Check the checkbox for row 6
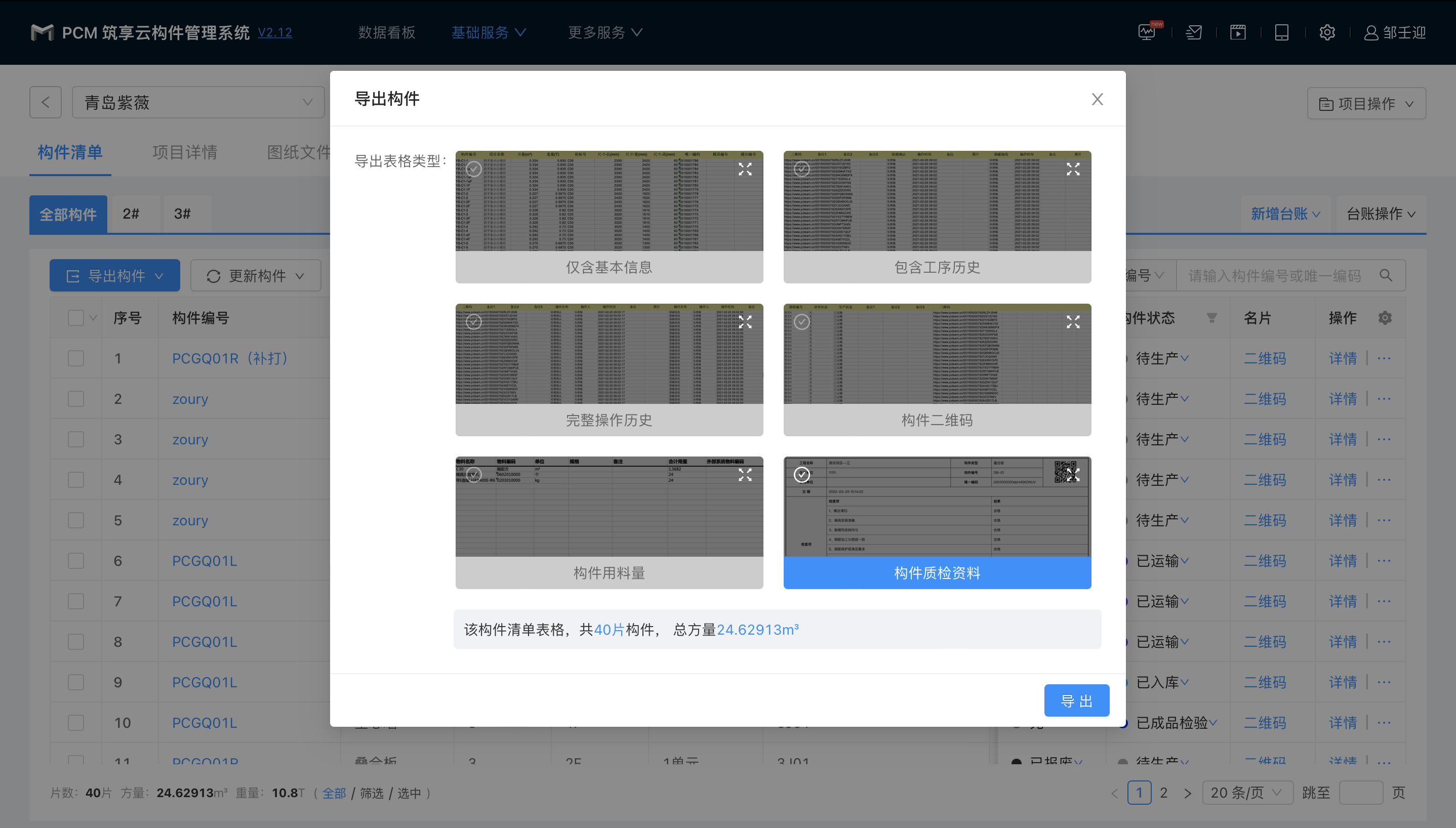The height and width of the screenshot is (828, 1456). click(x=75, y=561)
